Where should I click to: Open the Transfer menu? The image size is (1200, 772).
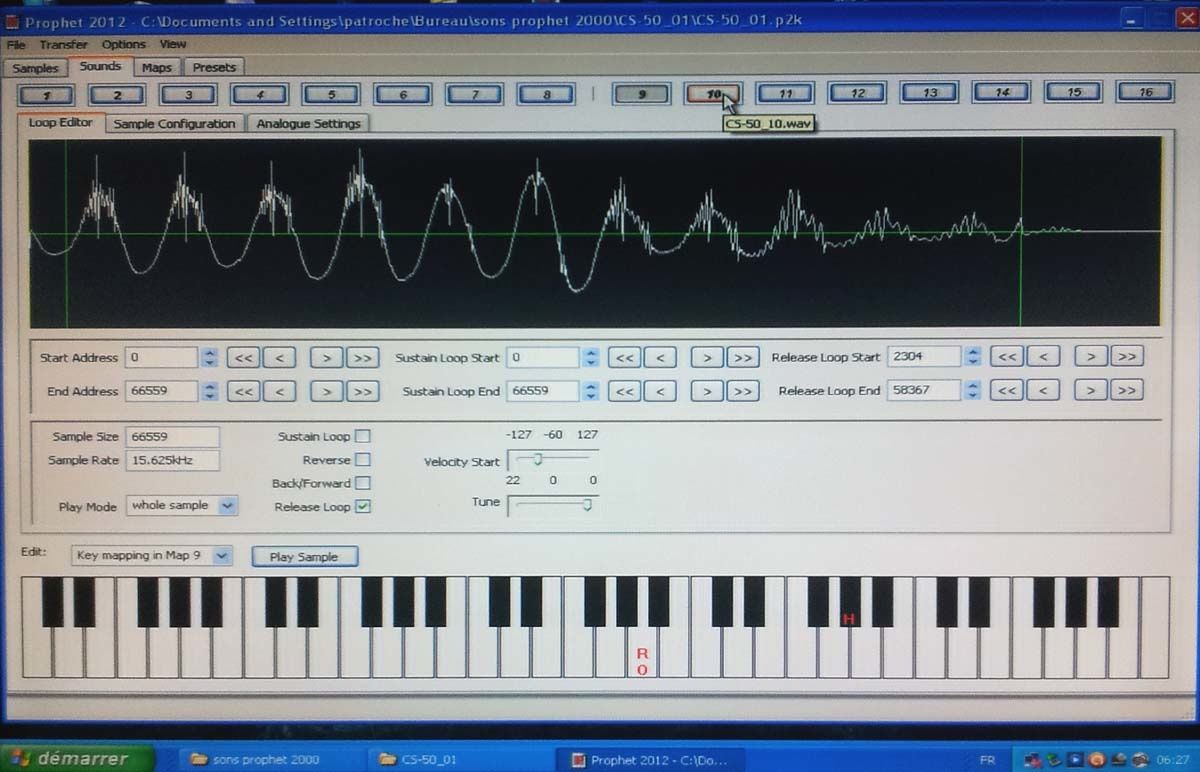[63, 44]
